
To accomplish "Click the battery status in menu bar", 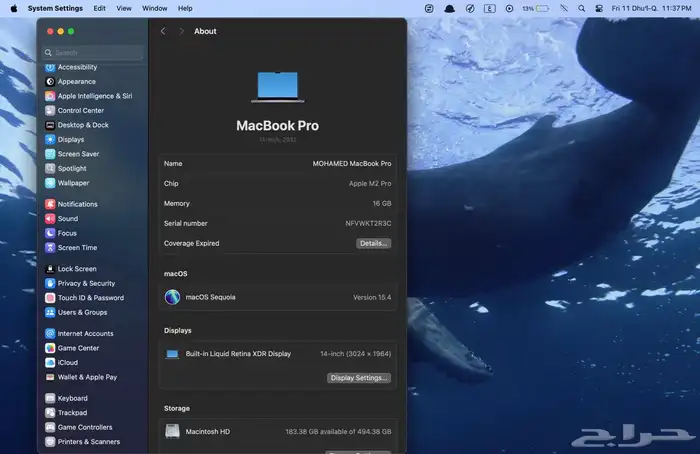I will click(x=536, y=8).
